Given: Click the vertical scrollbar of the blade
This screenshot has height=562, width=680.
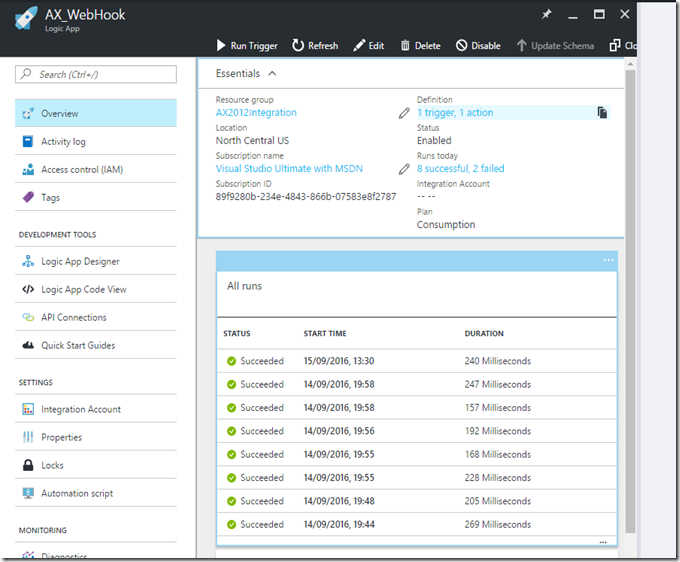Looking at the screenshot, I should coord(629,300).
